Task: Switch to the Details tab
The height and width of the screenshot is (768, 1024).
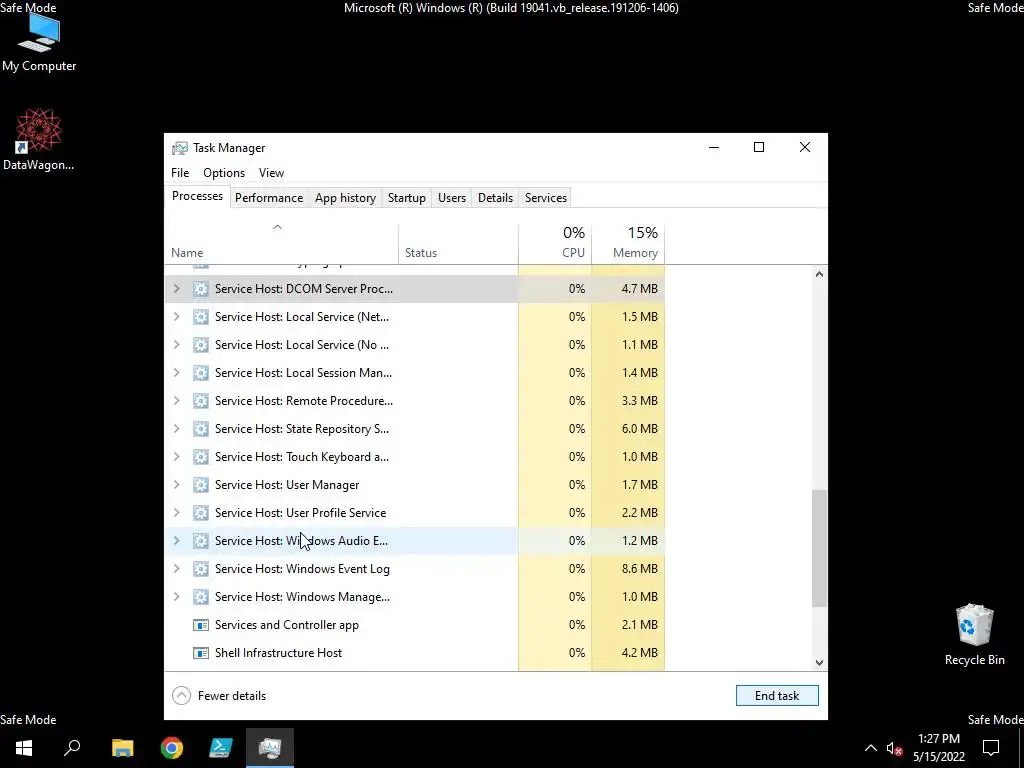Action: 495,198
